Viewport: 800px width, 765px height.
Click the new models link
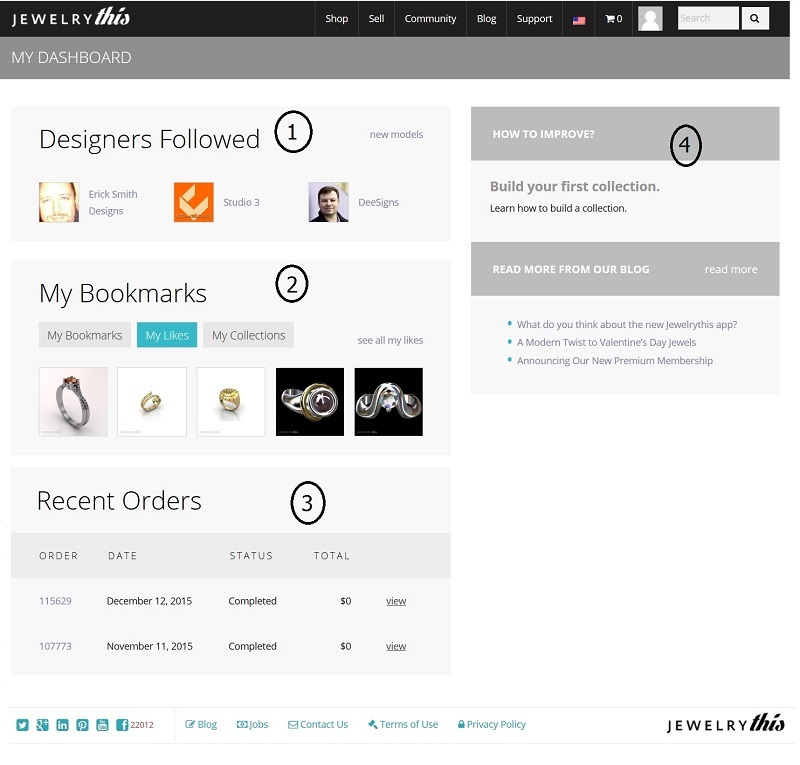[x=396, y=134]
